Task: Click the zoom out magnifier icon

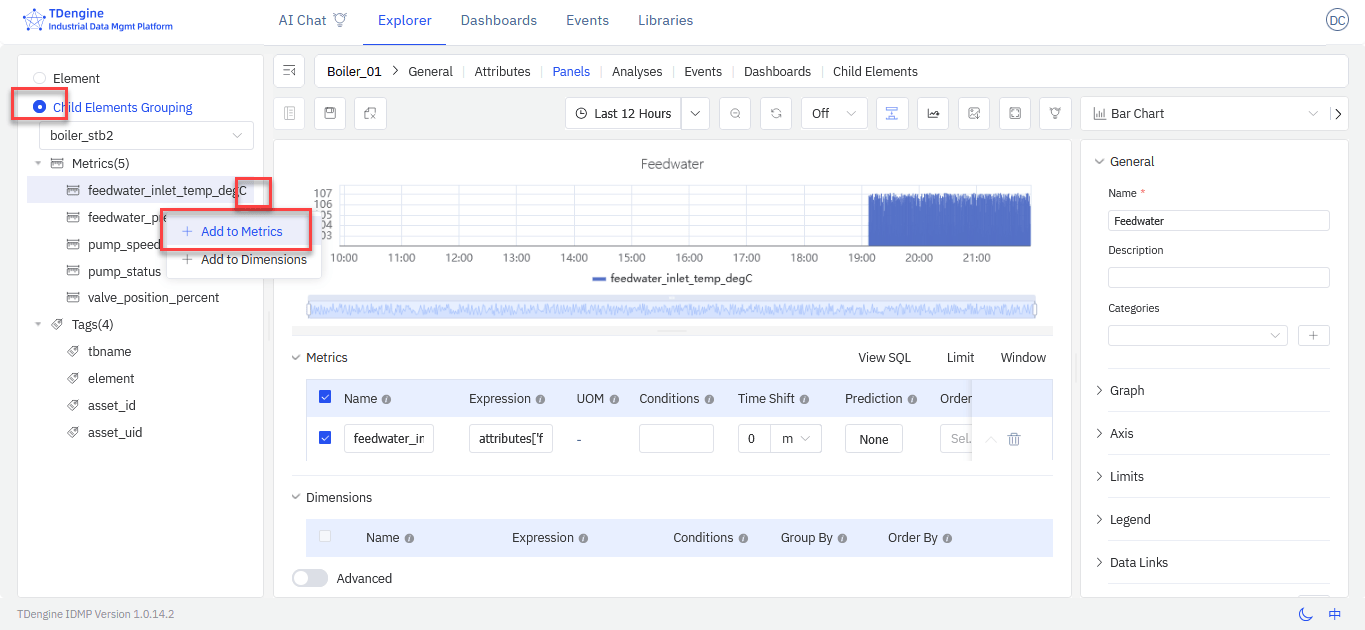Action: tap(735, 114)
